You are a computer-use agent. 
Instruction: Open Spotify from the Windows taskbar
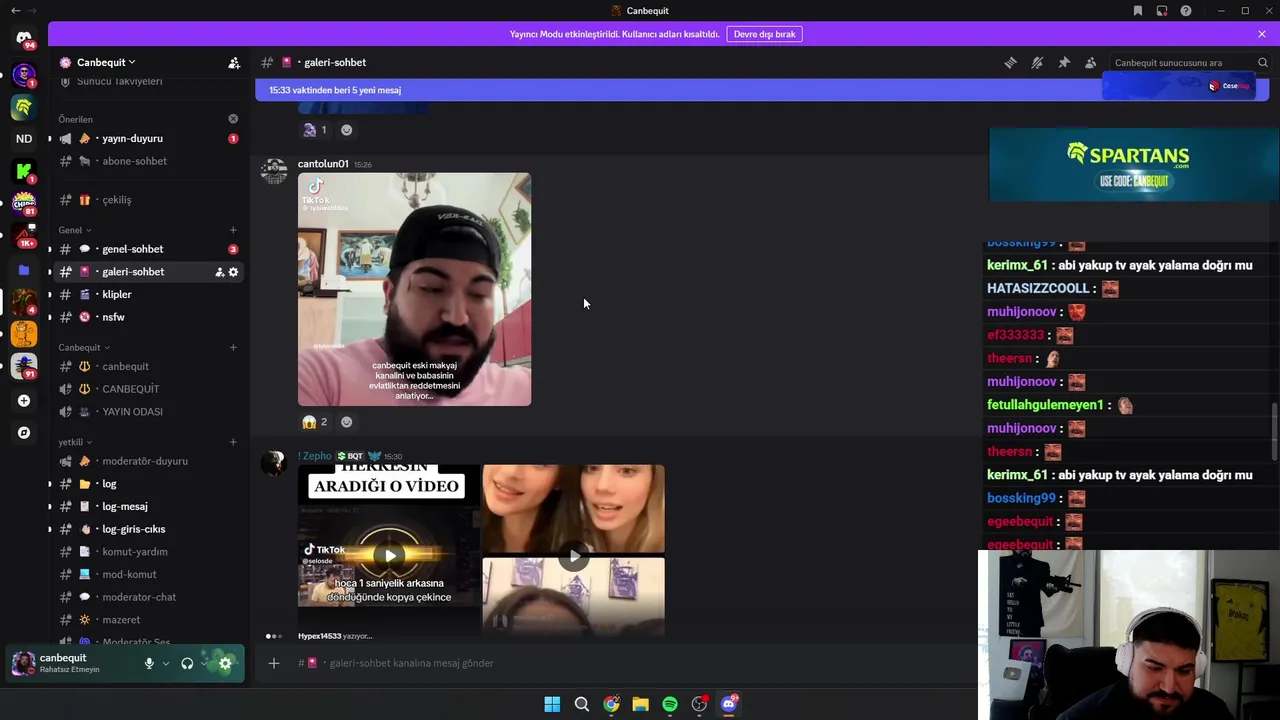coord(670,704)
